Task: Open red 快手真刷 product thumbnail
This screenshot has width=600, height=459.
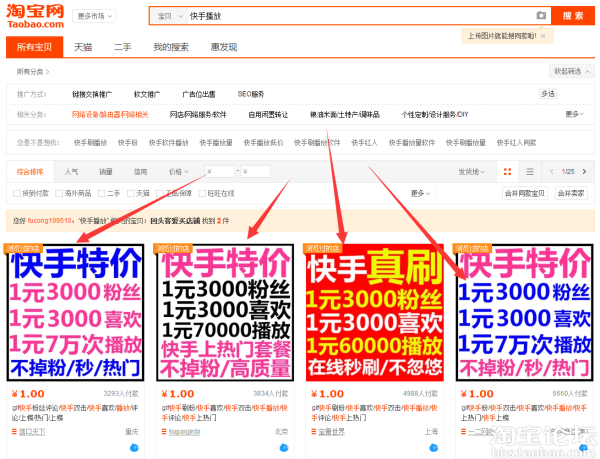Action: [x=375, y=313]
